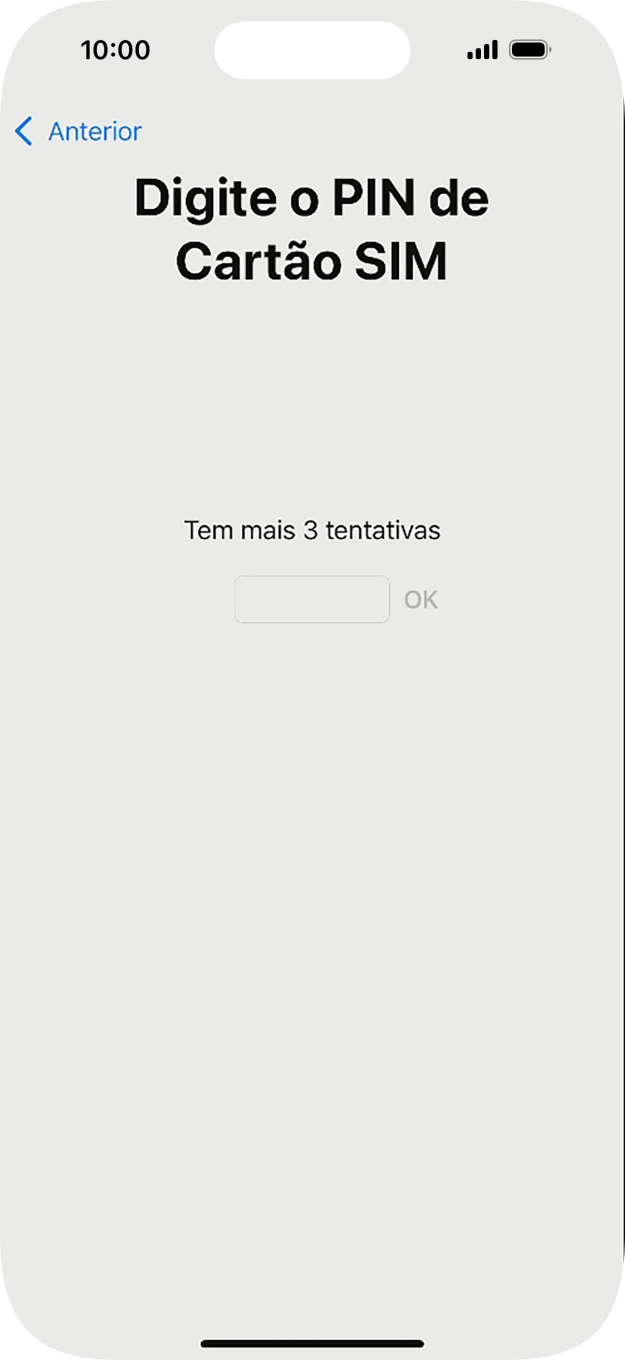
Task: Tap Cartão SIM title text
Action: [312, 261]
